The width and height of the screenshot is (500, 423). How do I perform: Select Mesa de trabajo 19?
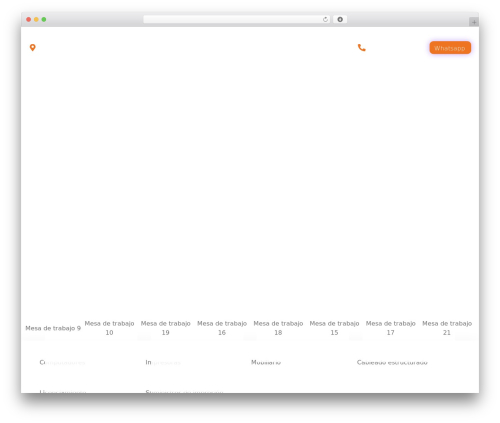tap(166, 328)
